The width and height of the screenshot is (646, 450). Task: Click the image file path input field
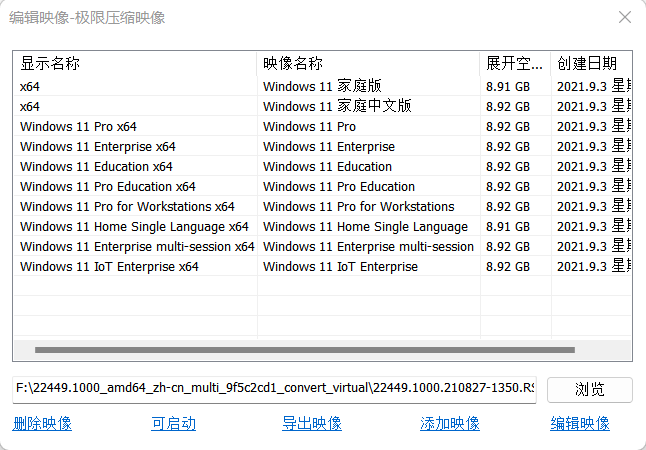274,389
